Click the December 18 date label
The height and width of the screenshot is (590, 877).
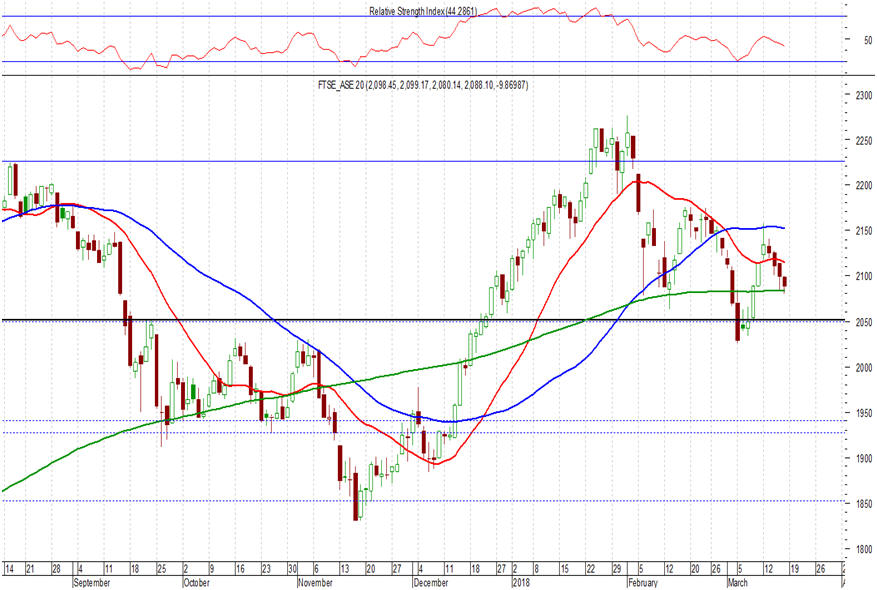(475, 569)
